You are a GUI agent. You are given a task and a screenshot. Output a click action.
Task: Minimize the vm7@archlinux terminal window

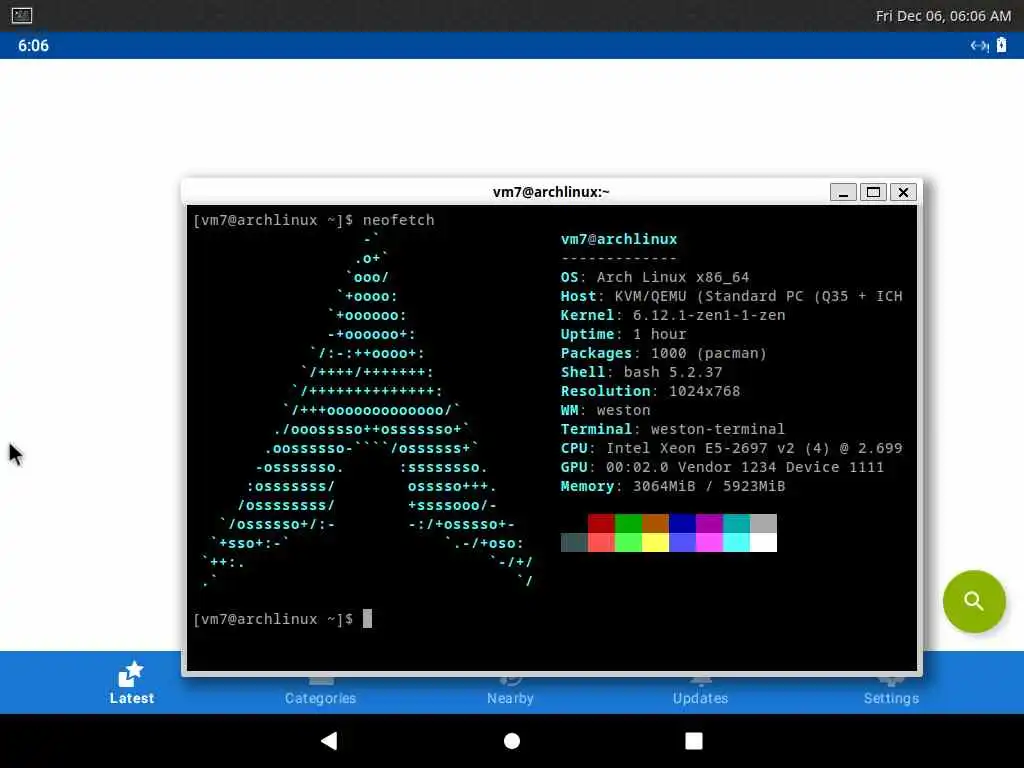click(x=843, y=192)
